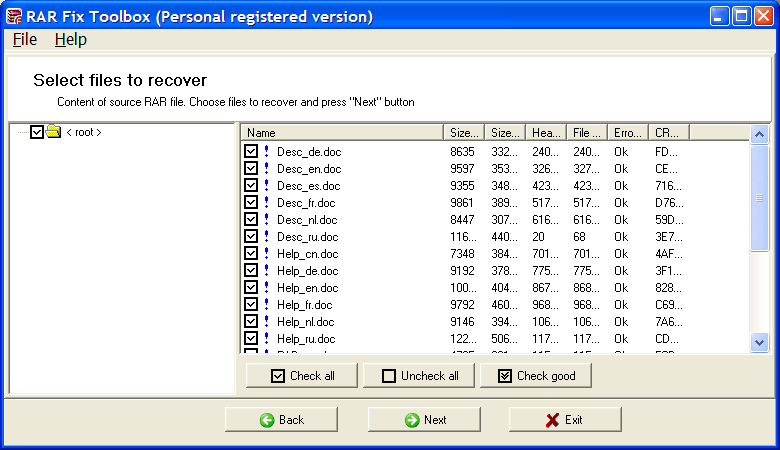Go Back to previous step

click(282, 420)
